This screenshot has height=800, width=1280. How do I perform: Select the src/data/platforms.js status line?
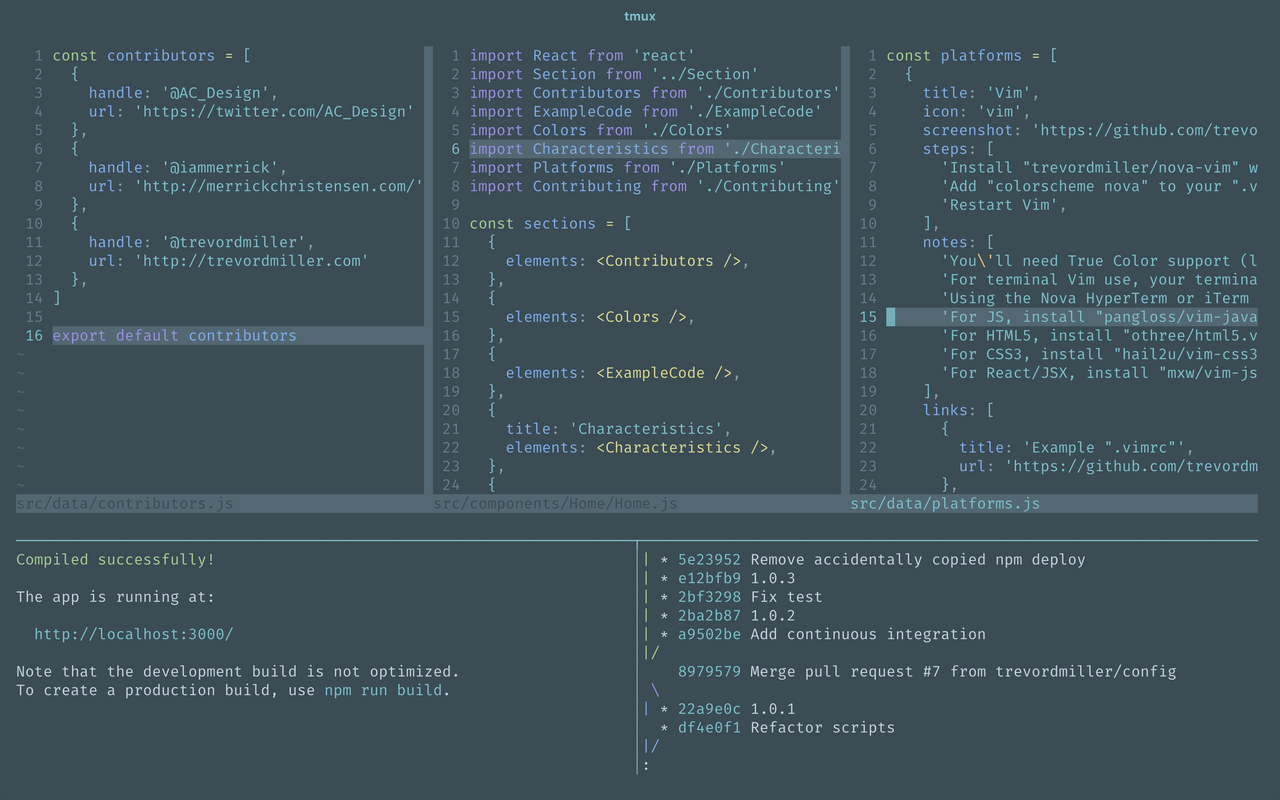tap(1054, 503)
